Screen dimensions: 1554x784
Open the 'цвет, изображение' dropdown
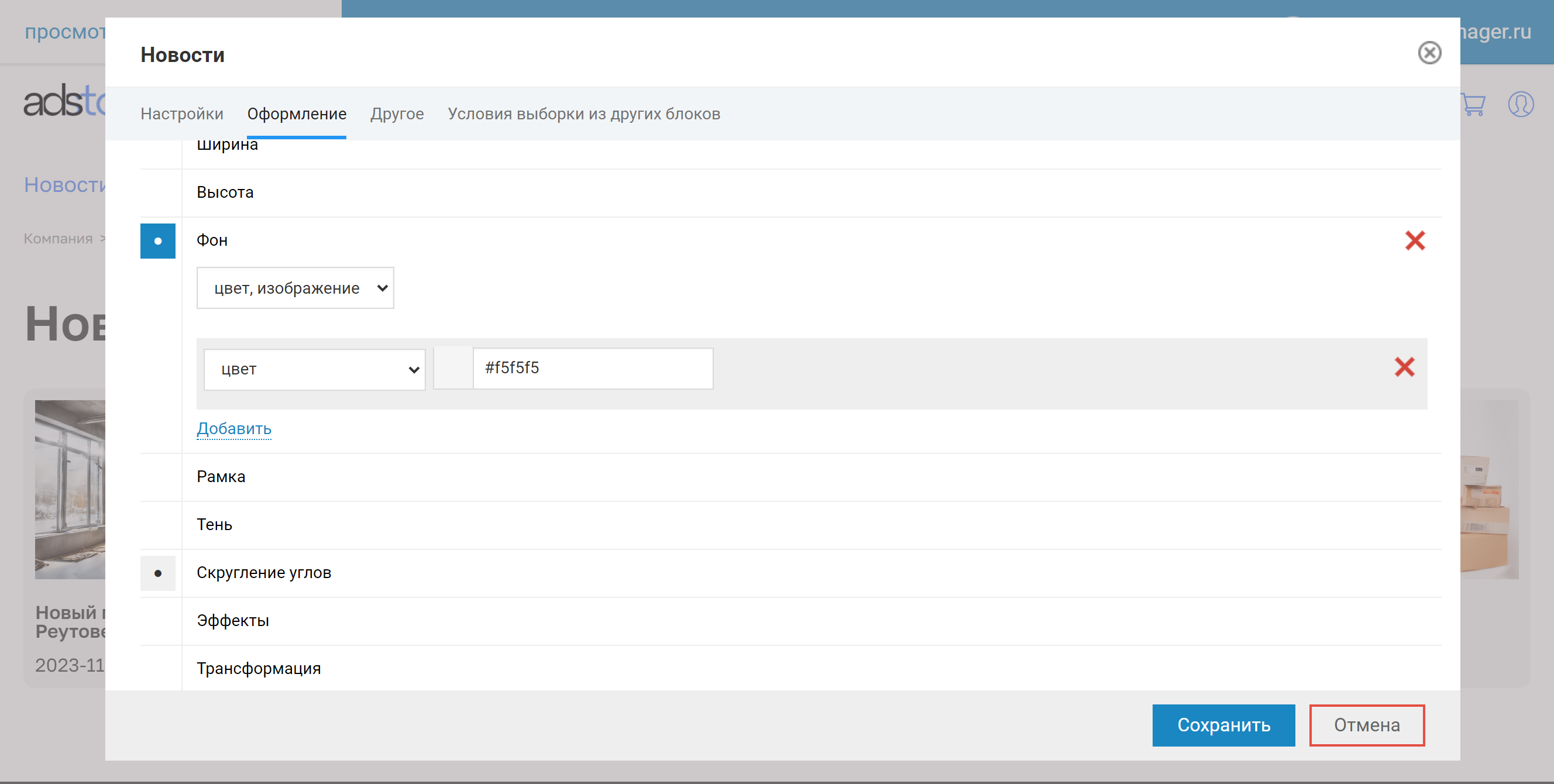tap(295, 288)
